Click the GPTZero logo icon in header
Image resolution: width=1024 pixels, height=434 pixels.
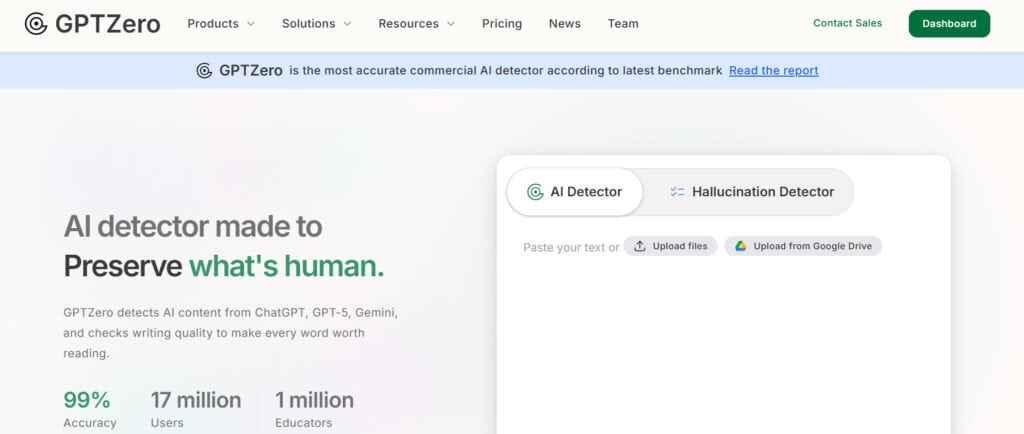pyautogui.click(x=36, y=24)
